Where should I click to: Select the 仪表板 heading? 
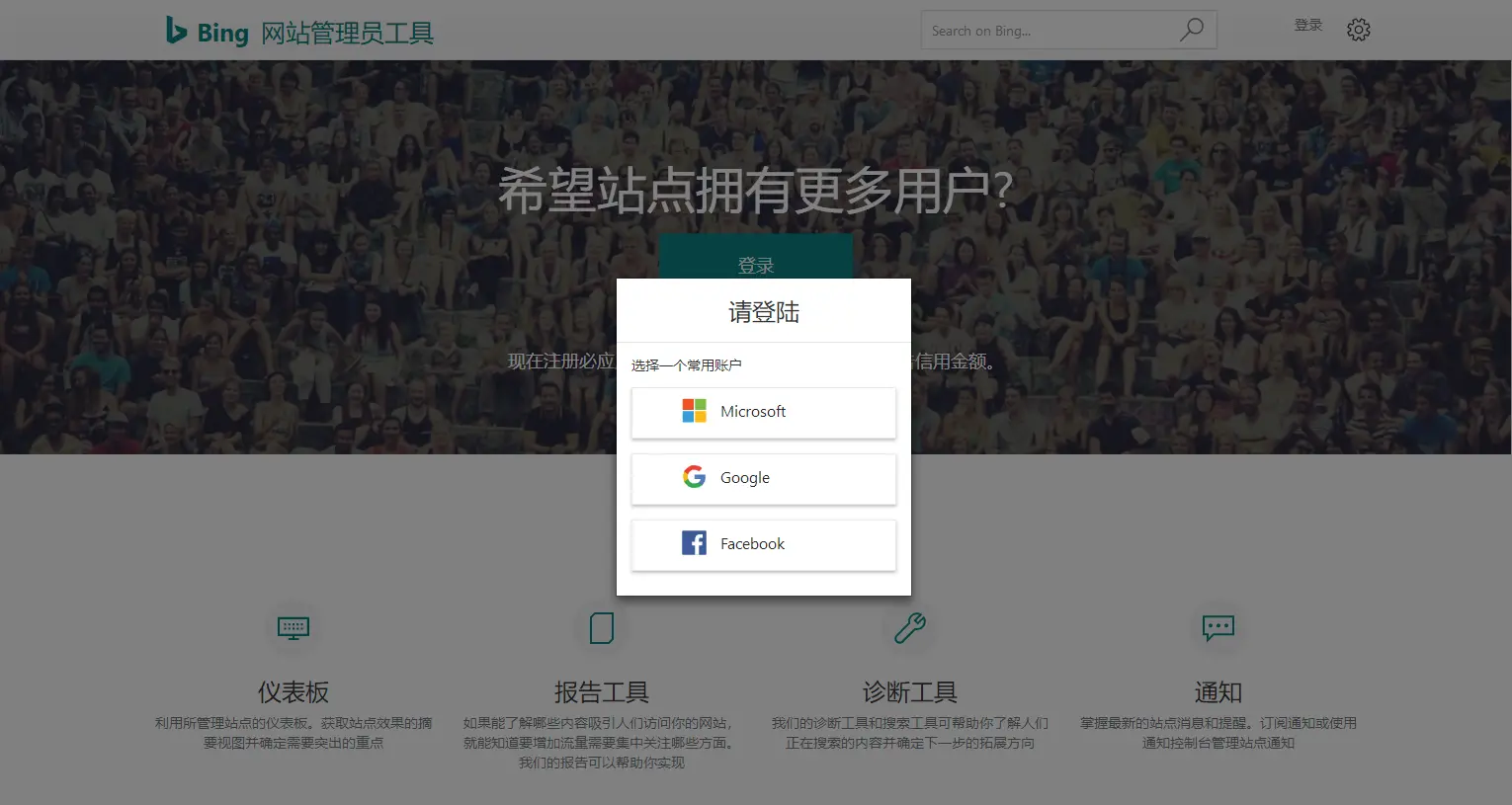pyautogui.click(x=294, y=691)
